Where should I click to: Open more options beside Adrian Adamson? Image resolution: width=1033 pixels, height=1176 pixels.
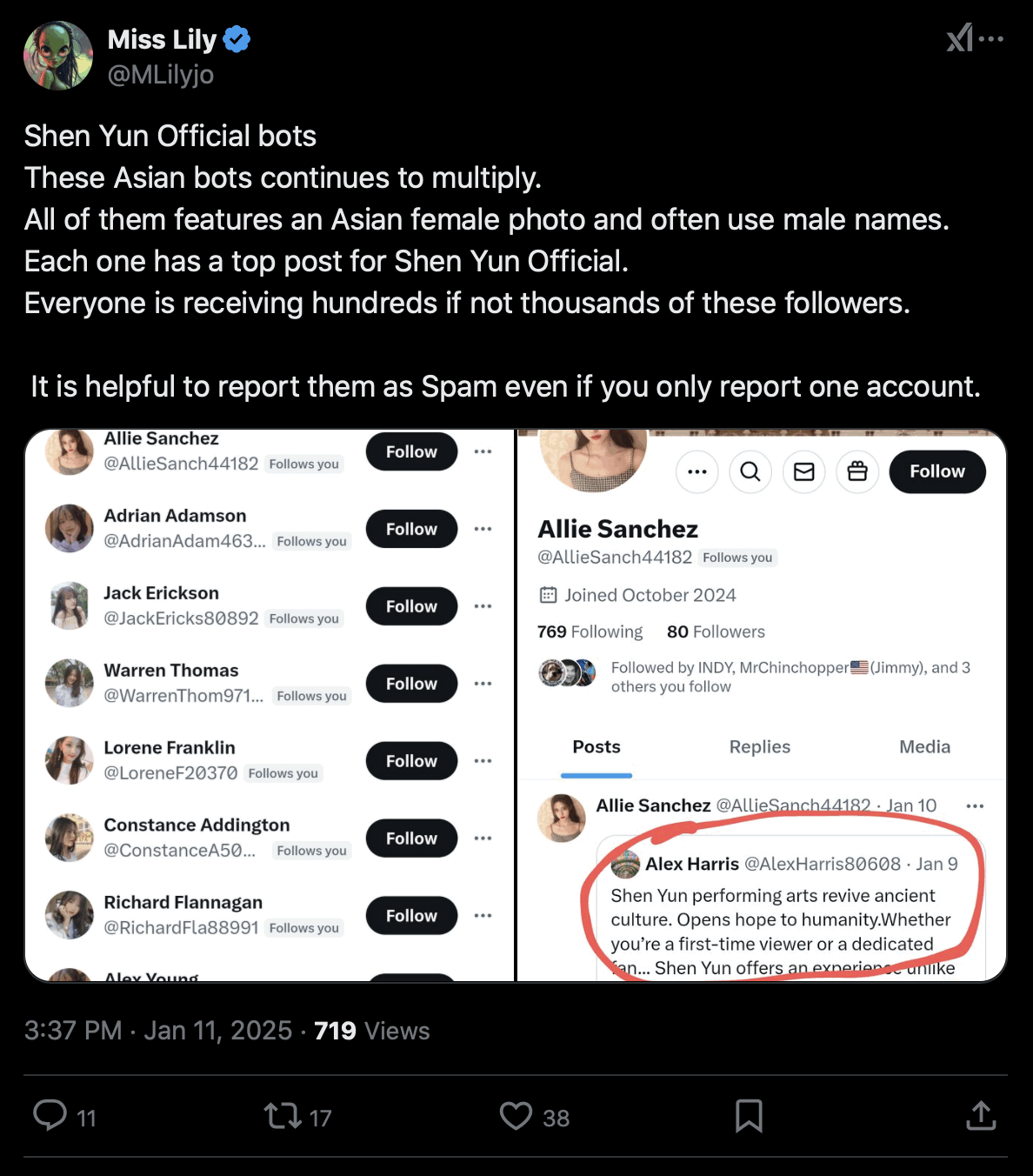(x=483, y=529)
